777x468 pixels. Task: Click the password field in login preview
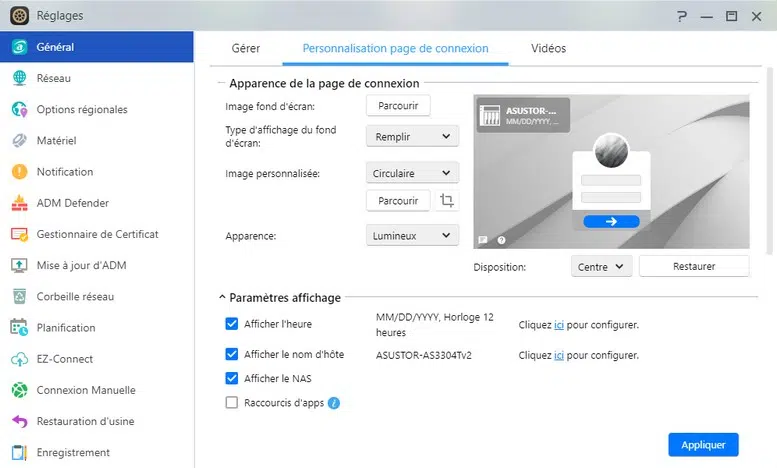611,197
